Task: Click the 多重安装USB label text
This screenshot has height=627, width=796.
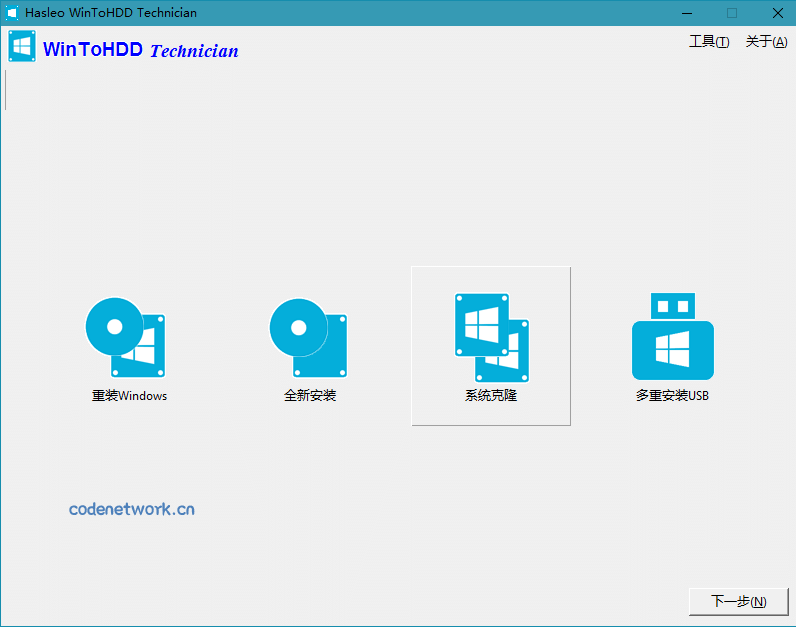Action: (672, 395)
